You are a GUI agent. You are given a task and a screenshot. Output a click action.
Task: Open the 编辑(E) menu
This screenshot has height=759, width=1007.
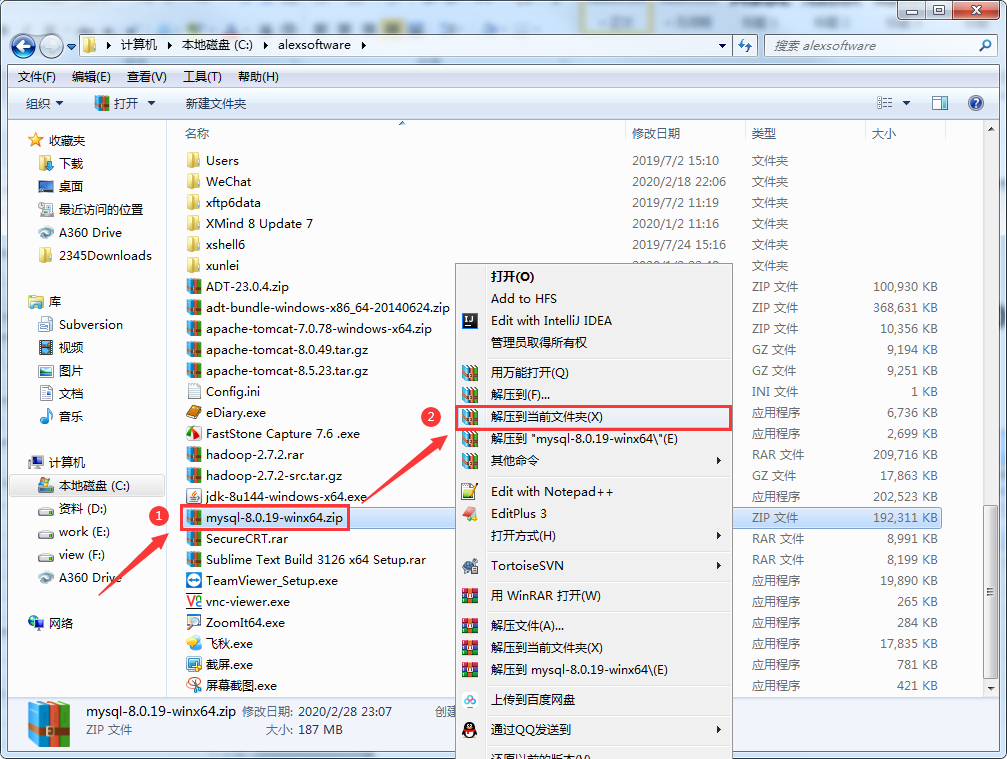click(91, 77)
